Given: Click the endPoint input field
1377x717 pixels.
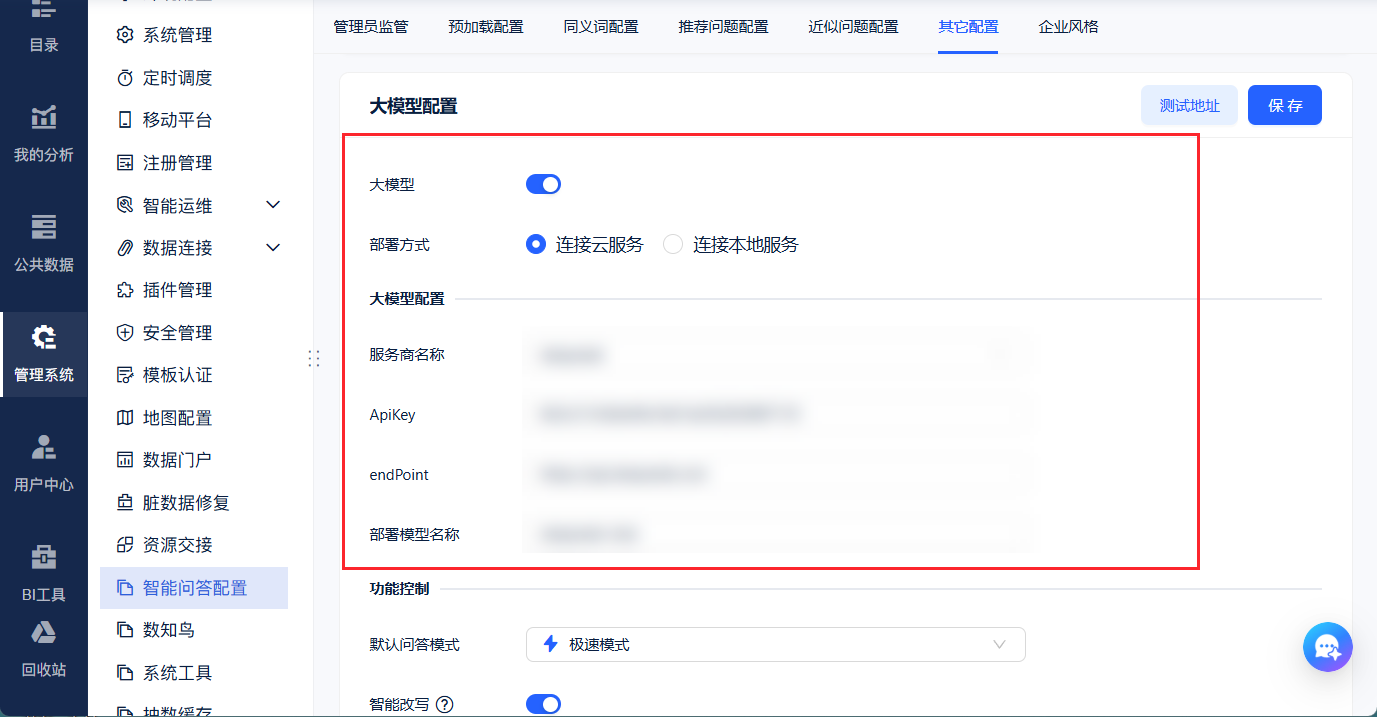Looking at the screenshot, I should click(x=776, y=474).
